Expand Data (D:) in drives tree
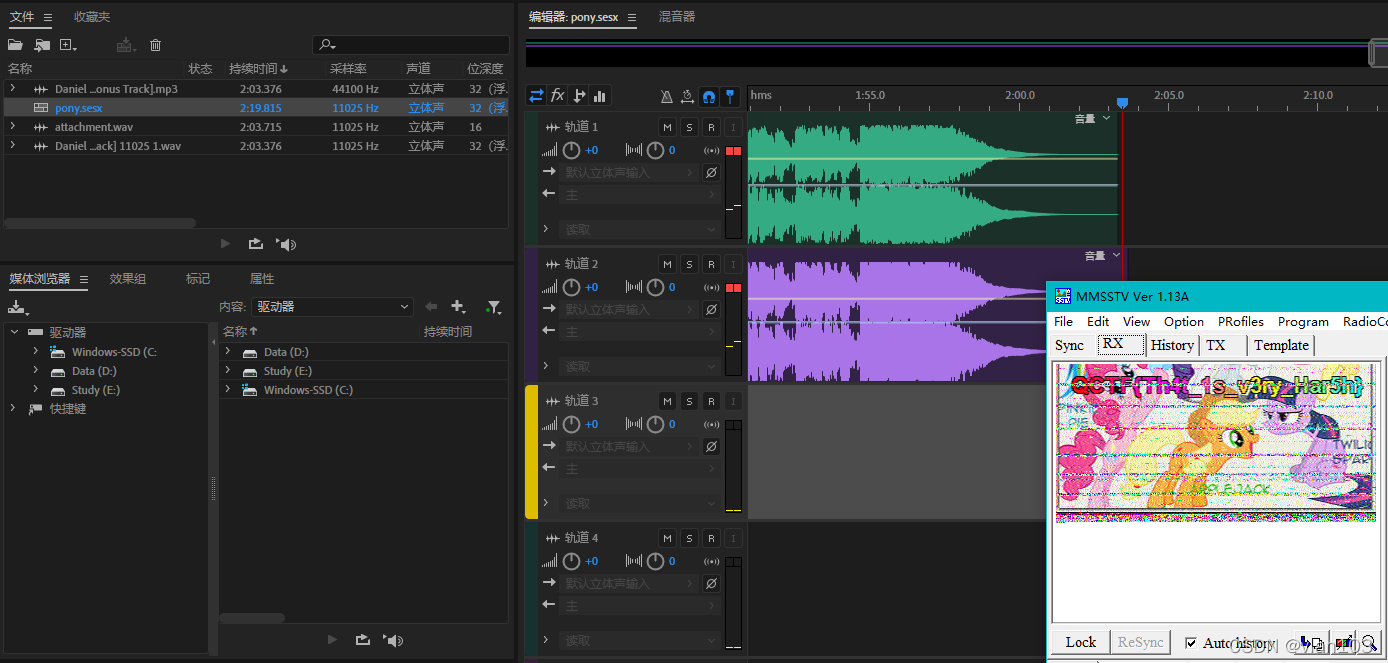The image size is (1388, 663). click(35, 371)
